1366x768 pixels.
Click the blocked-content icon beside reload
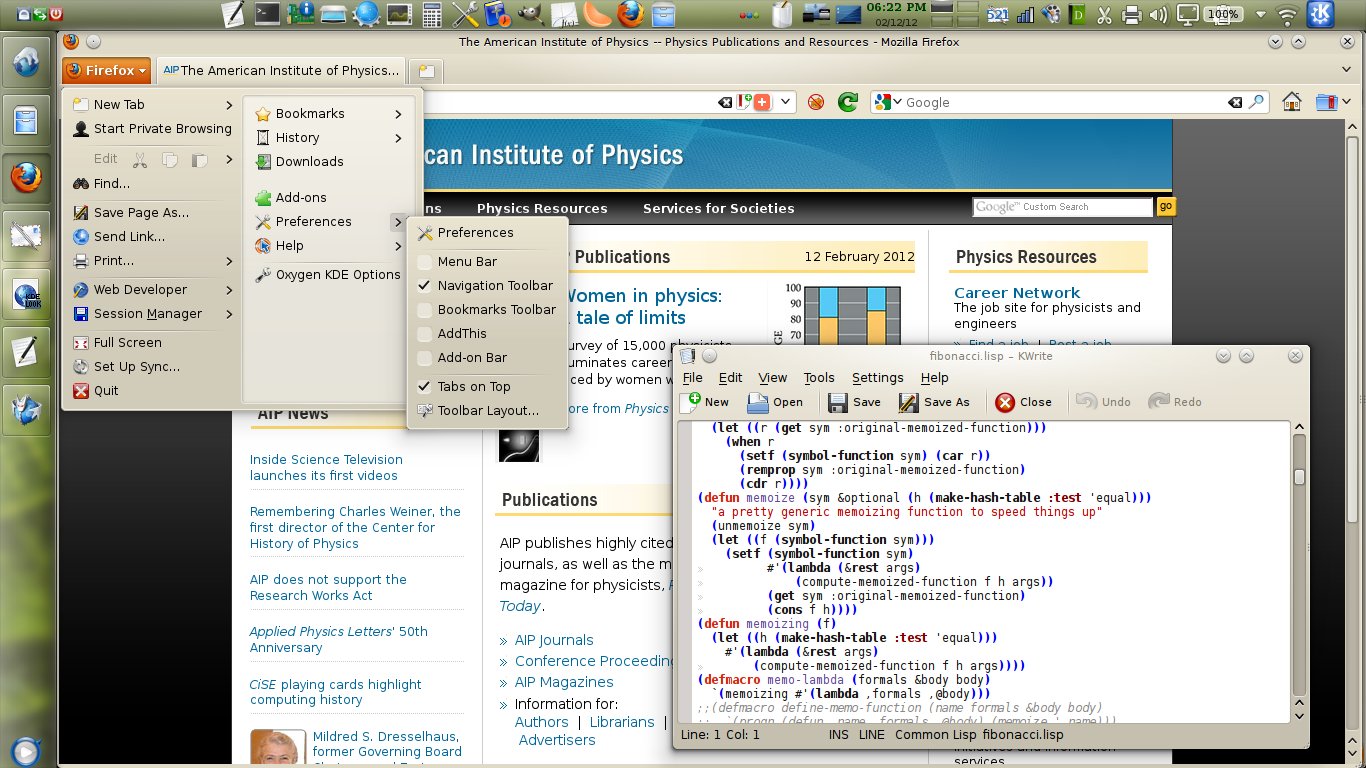[816, 102]
